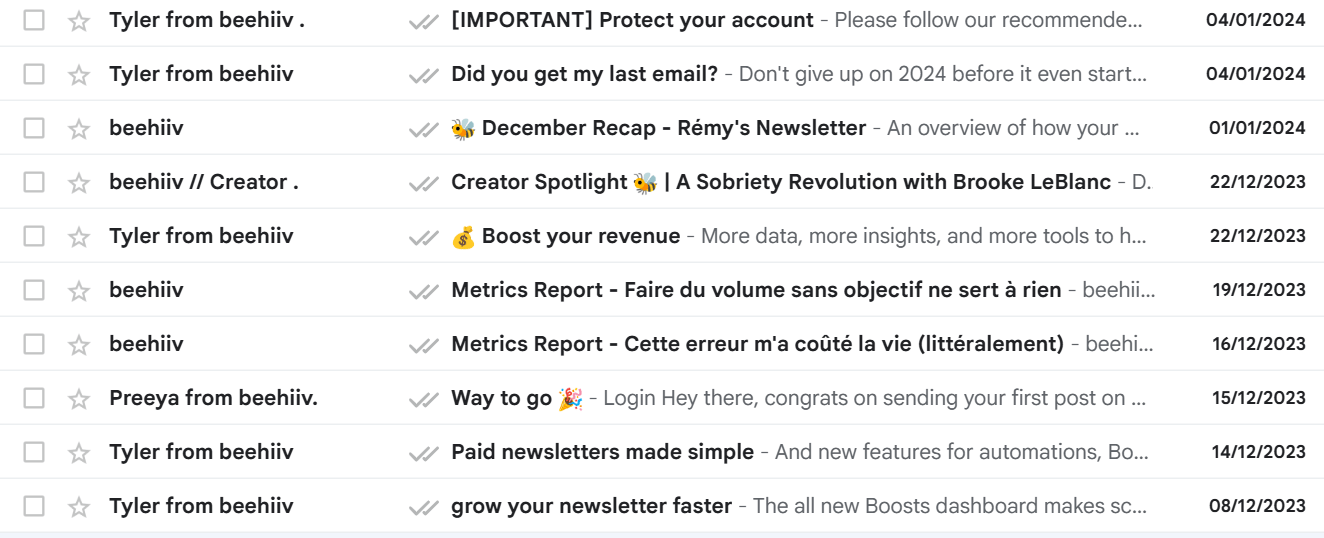Open Metrics Report Faire du volume email

(756, 290)
